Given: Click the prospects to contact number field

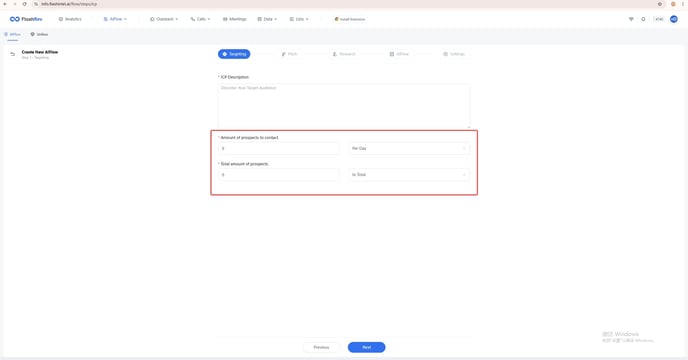Looking at the screenshot, I should [279, 148].
